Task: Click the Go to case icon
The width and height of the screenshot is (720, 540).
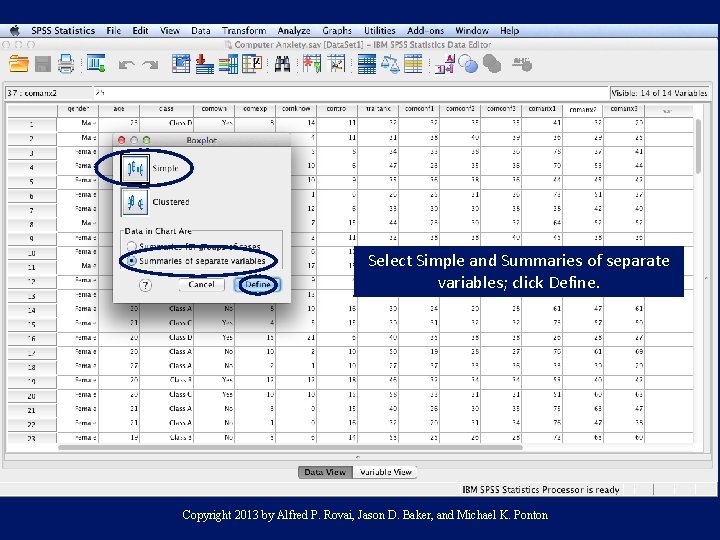Action: (x=181, y=64)
